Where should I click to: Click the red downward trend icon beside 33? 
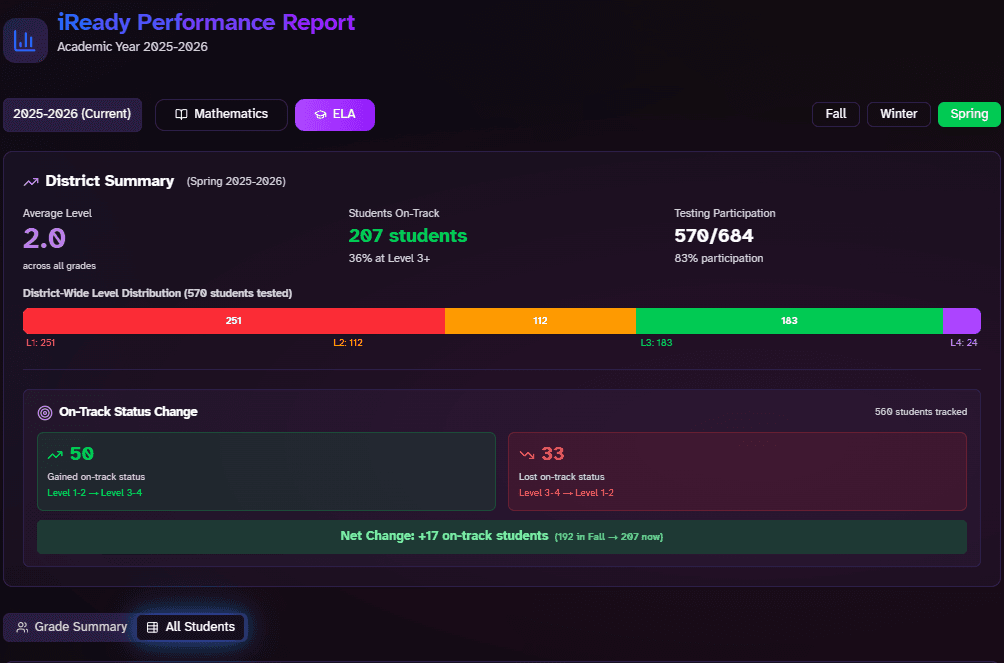[527, 455]
